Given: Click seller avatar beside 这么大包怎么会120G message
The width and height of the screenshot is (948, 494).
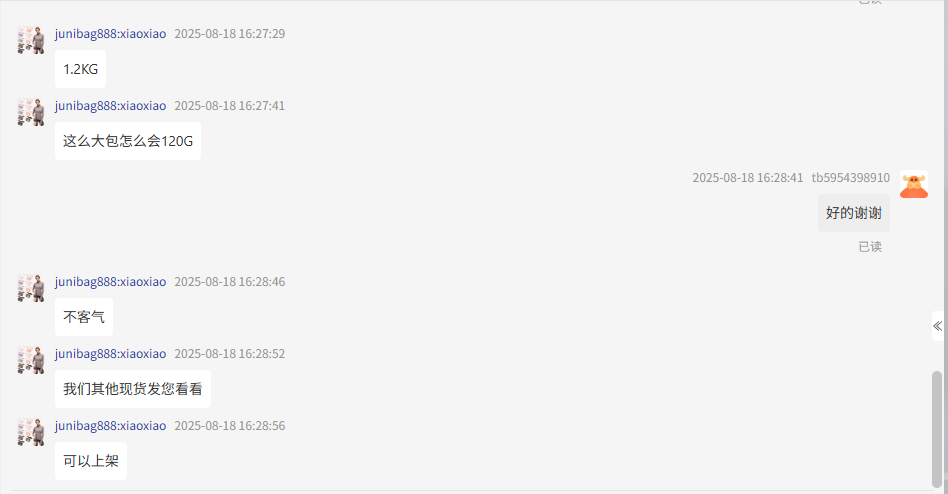Looking at the screenshot, I should point(31,112).
